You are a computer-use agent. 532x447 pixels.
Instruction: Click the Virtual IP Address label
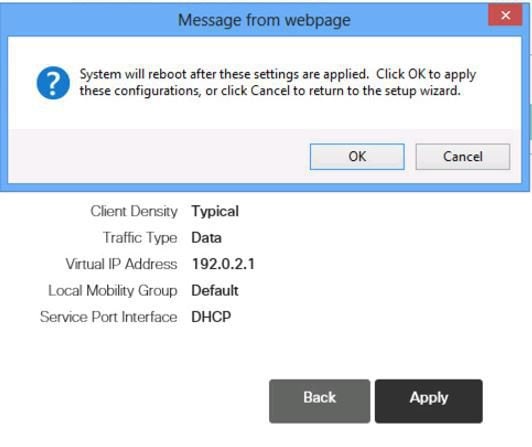(121, 264)
